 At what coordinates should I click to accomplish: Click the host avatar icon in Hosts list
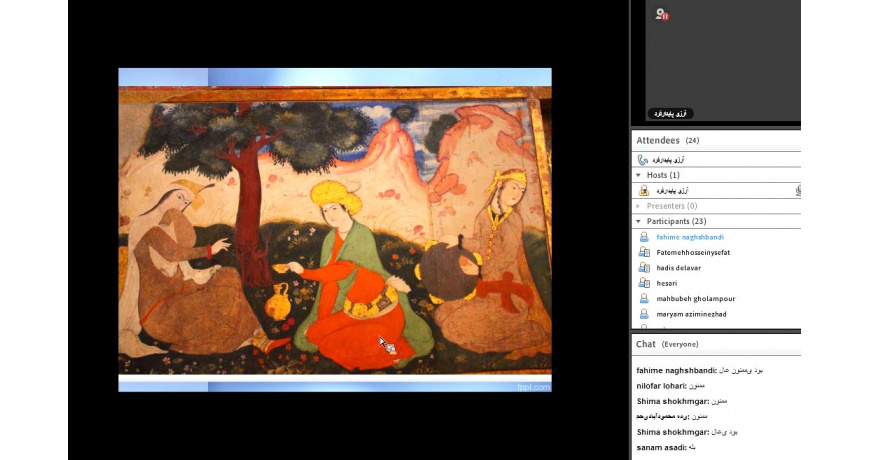[x=644, y=191]
